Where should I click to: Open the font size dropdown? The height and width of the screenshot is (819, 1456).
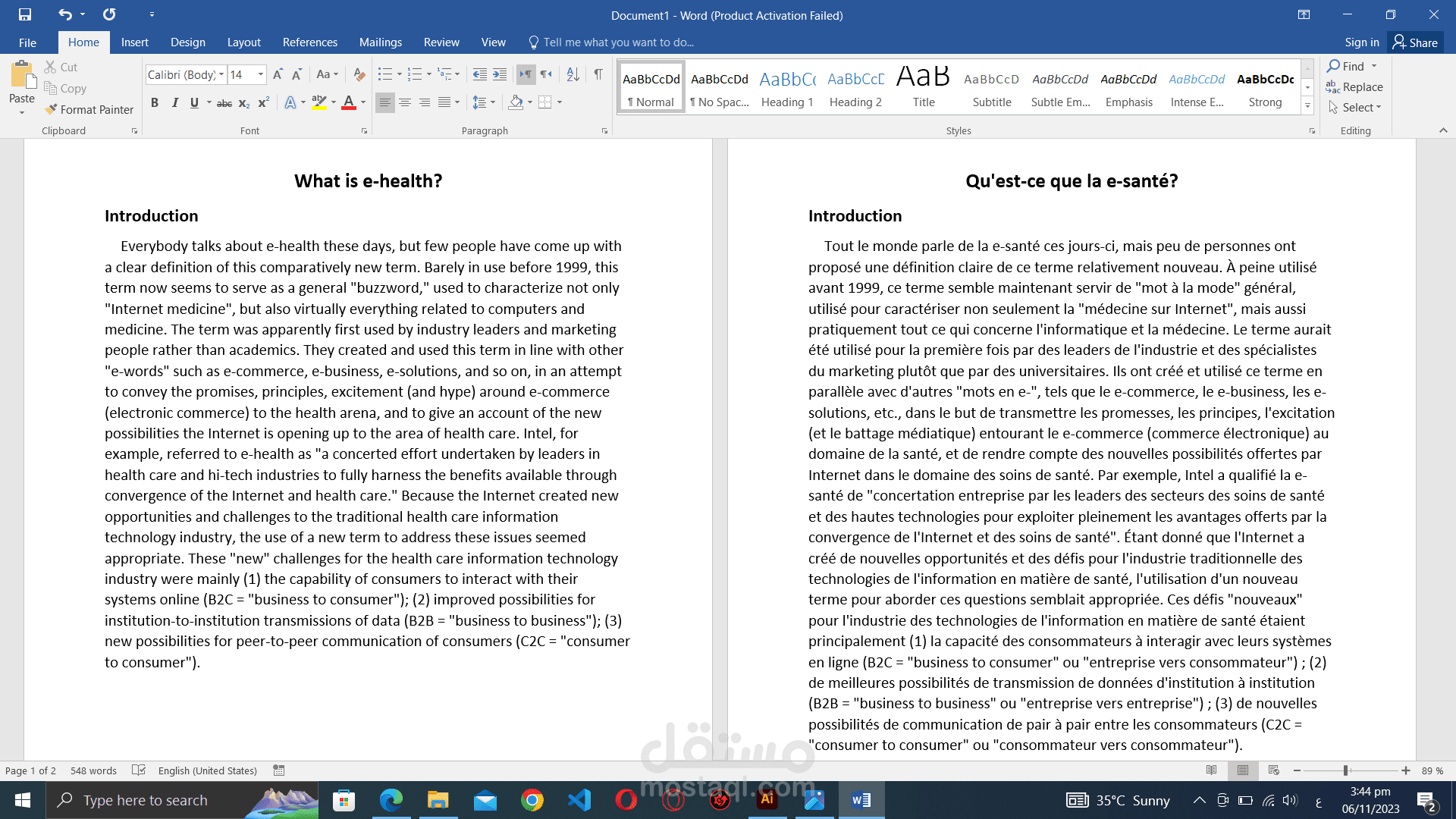[x=260, y=74]
